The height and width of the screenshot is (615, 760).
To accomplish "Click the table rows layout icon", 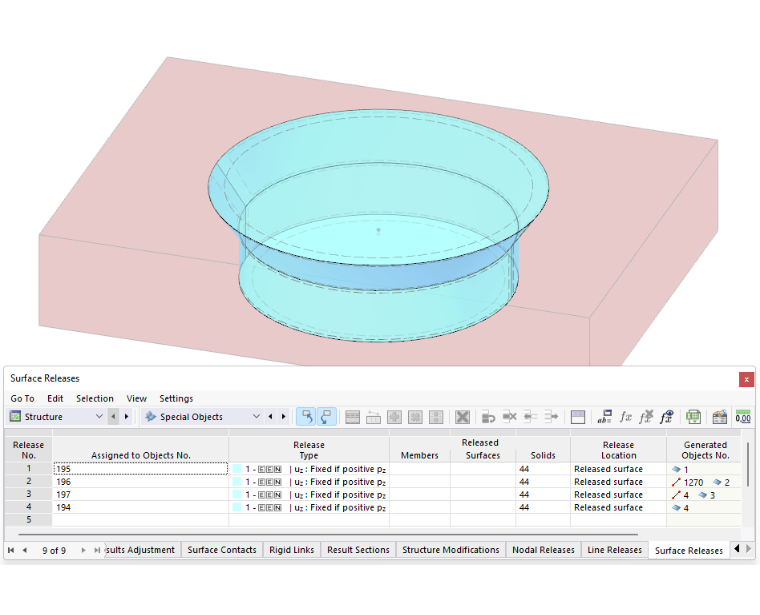I will coord(352,417).
